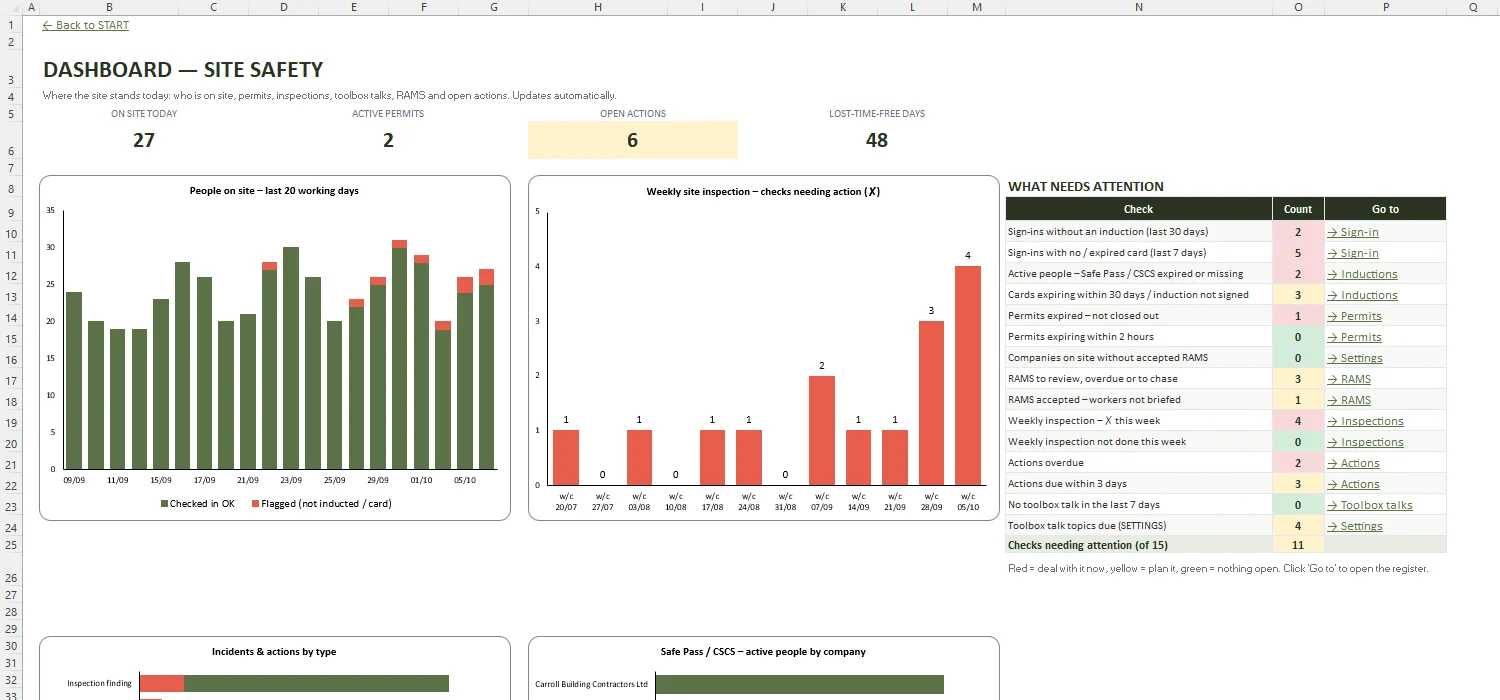The width and height of the screenshot is (1500, 700).
Task: Select column B header
Action: coord(110,7)
